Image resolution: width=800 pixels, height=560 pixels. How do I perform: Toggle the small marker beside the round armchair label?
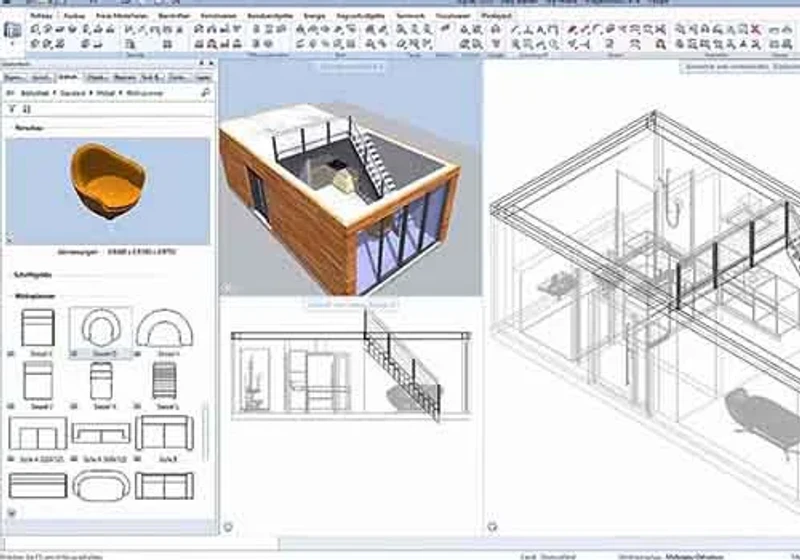74,353
